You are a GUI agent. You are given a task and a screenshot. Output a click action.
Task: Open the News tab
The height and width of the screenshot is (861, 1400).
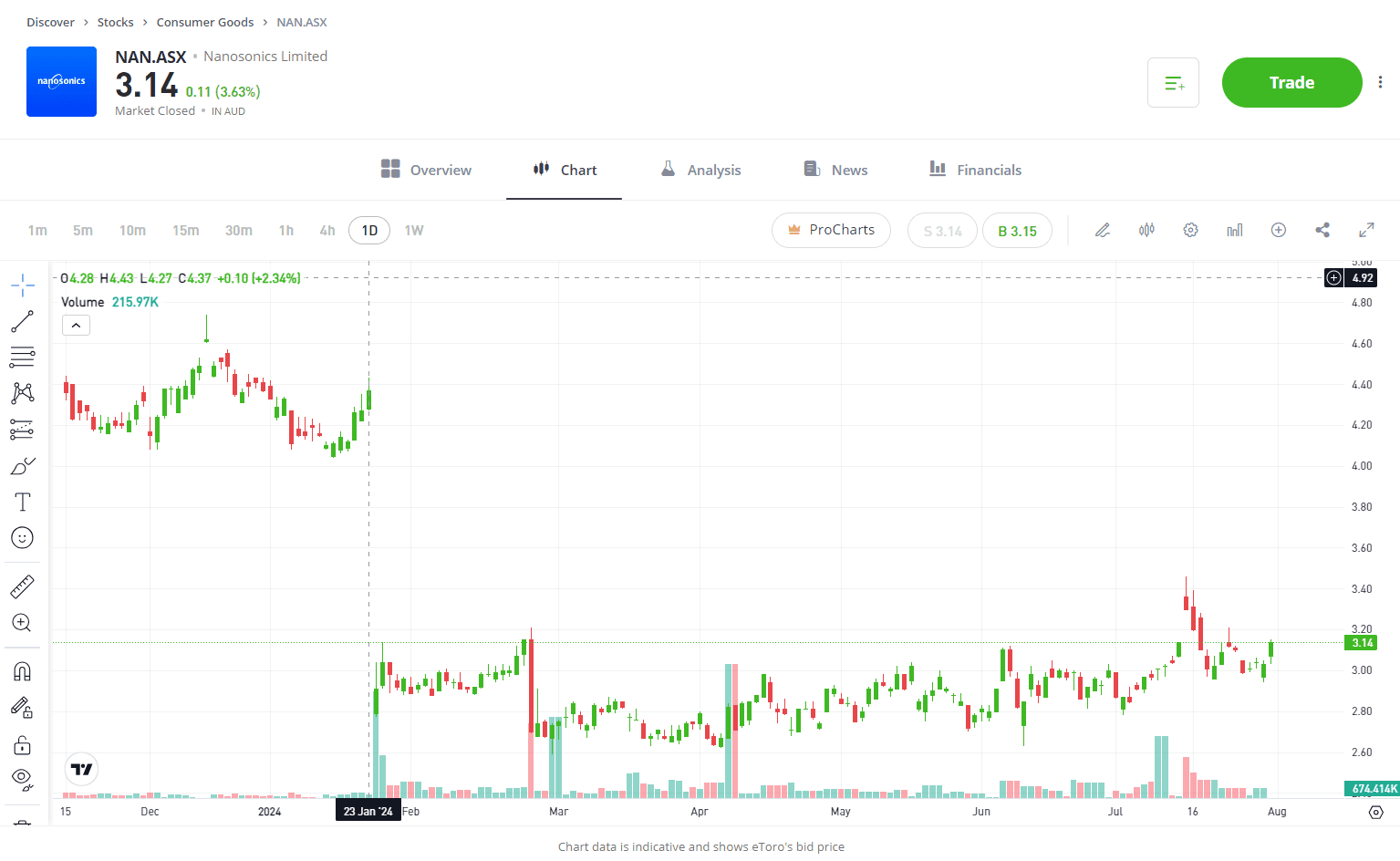[x=835, y=170]
